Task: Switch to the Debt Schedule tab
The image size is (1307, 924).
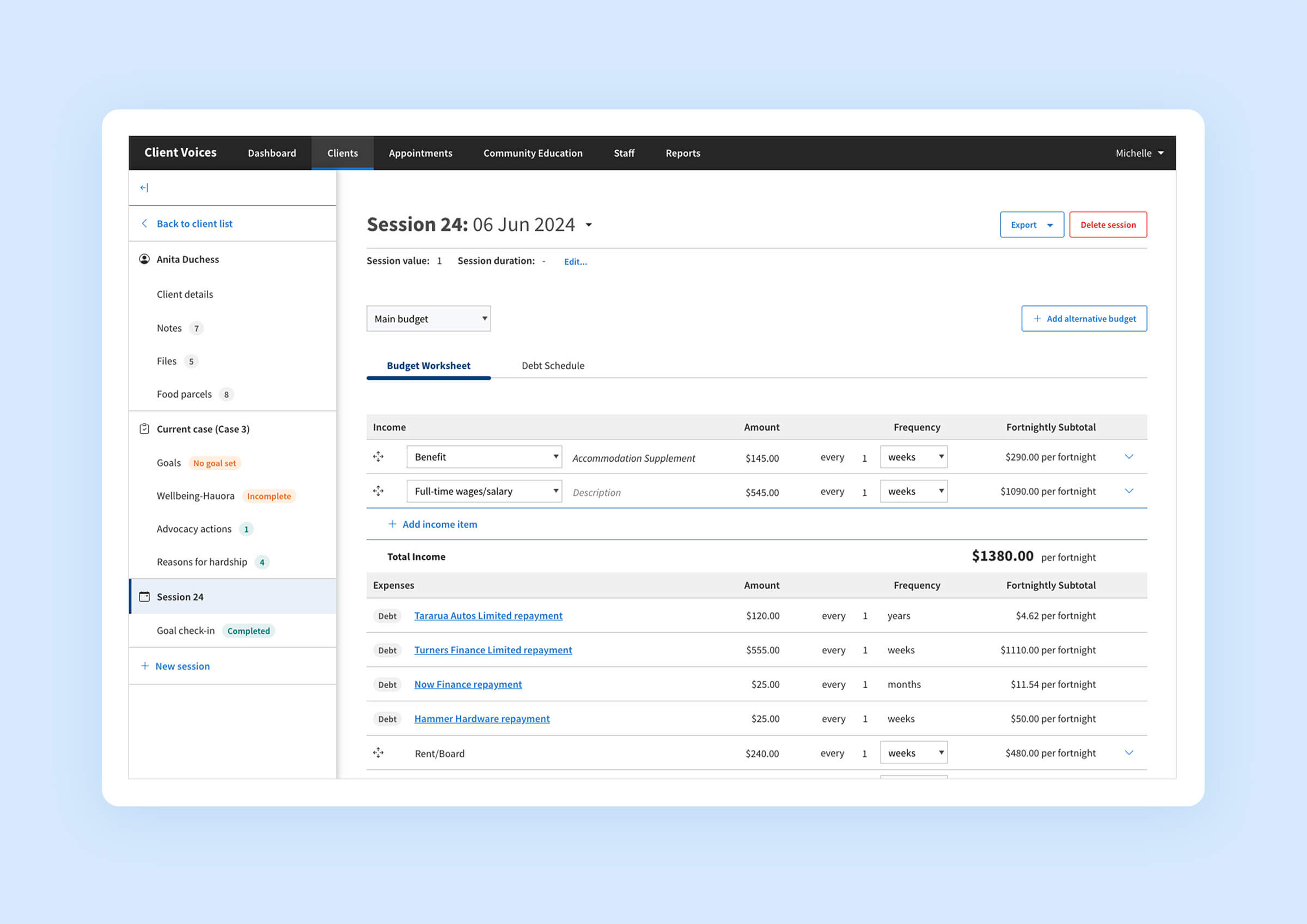Action: pyautogui.click(x=552, y=365)
